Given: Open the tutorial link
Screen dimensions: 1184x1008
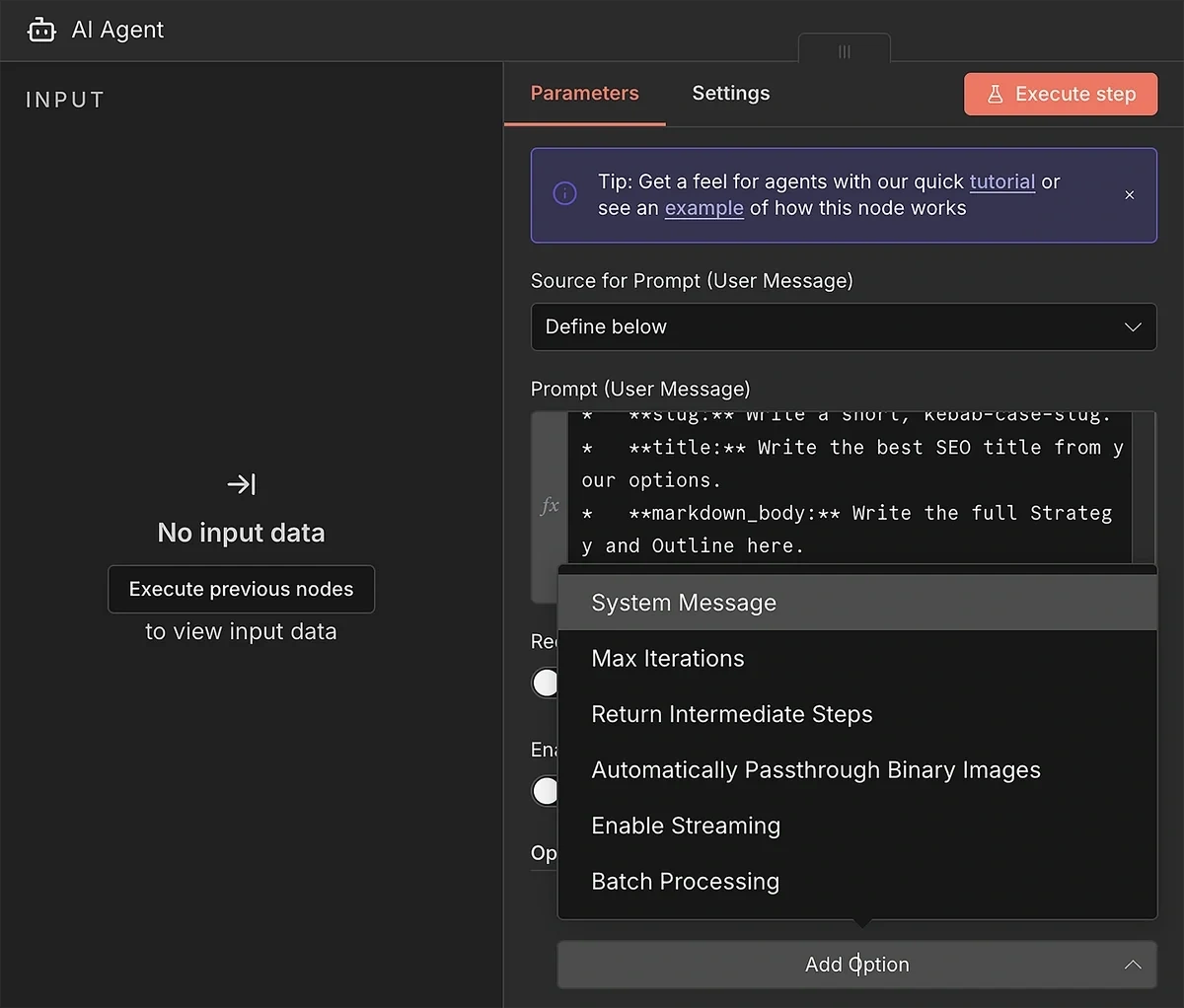Looking at the screenshot, I should point(1001,181).
